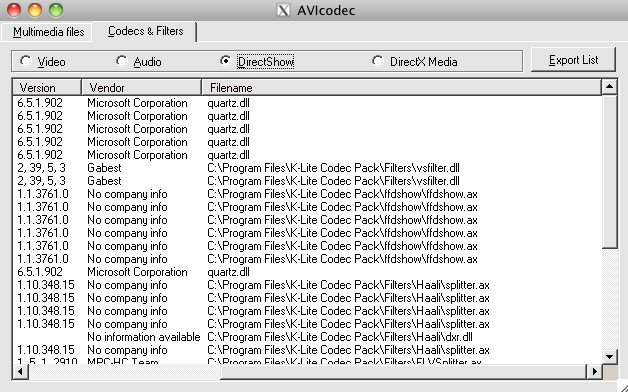
Task: Choose the Audio radio option
Action: pyautogui.click(x=139, y=62)
